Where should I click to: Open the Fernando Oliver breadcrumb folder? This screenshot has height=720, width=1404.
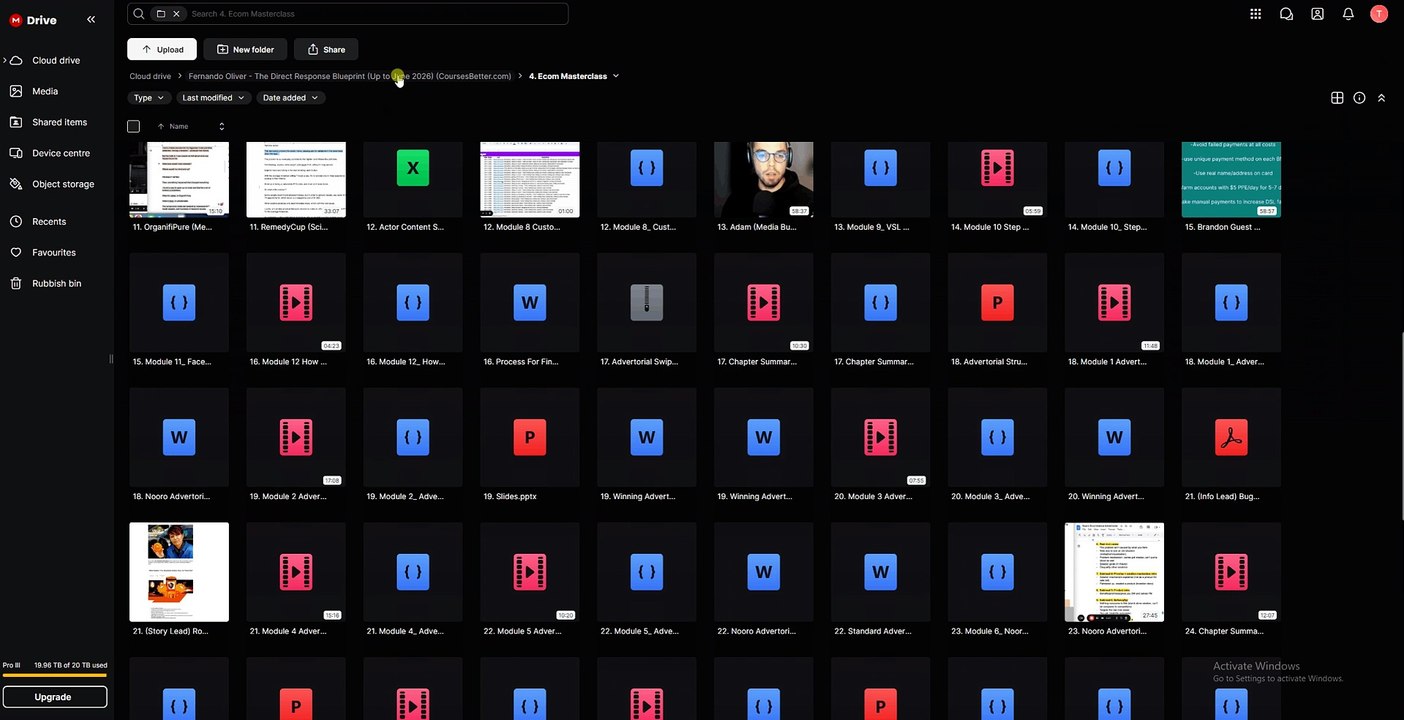pos(350,76)
